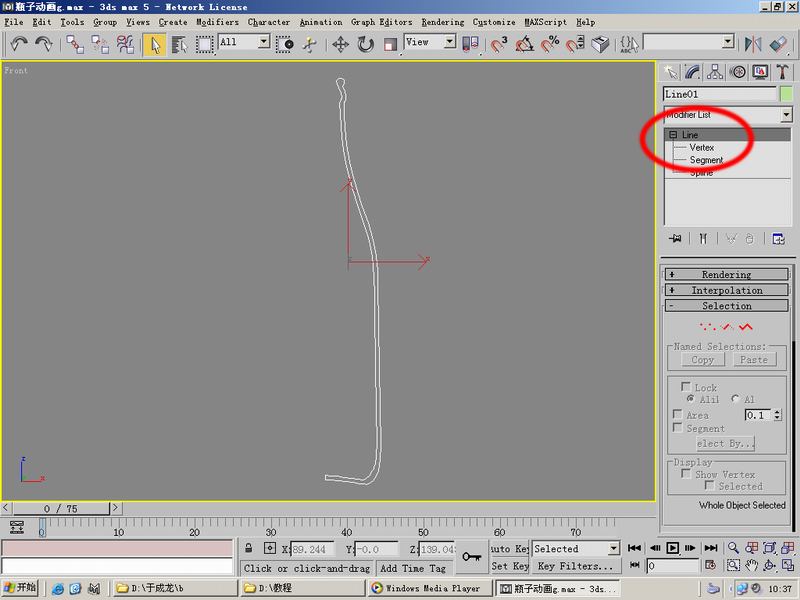Enable Show Vertex numbers checkbox
Screen dimensions: 800x600
(686, 473)
